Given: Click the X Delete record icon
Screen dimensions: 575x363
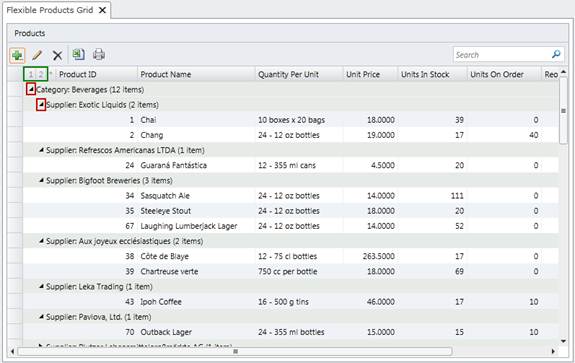Looking at the screenshot, I should tap(57, 55).
